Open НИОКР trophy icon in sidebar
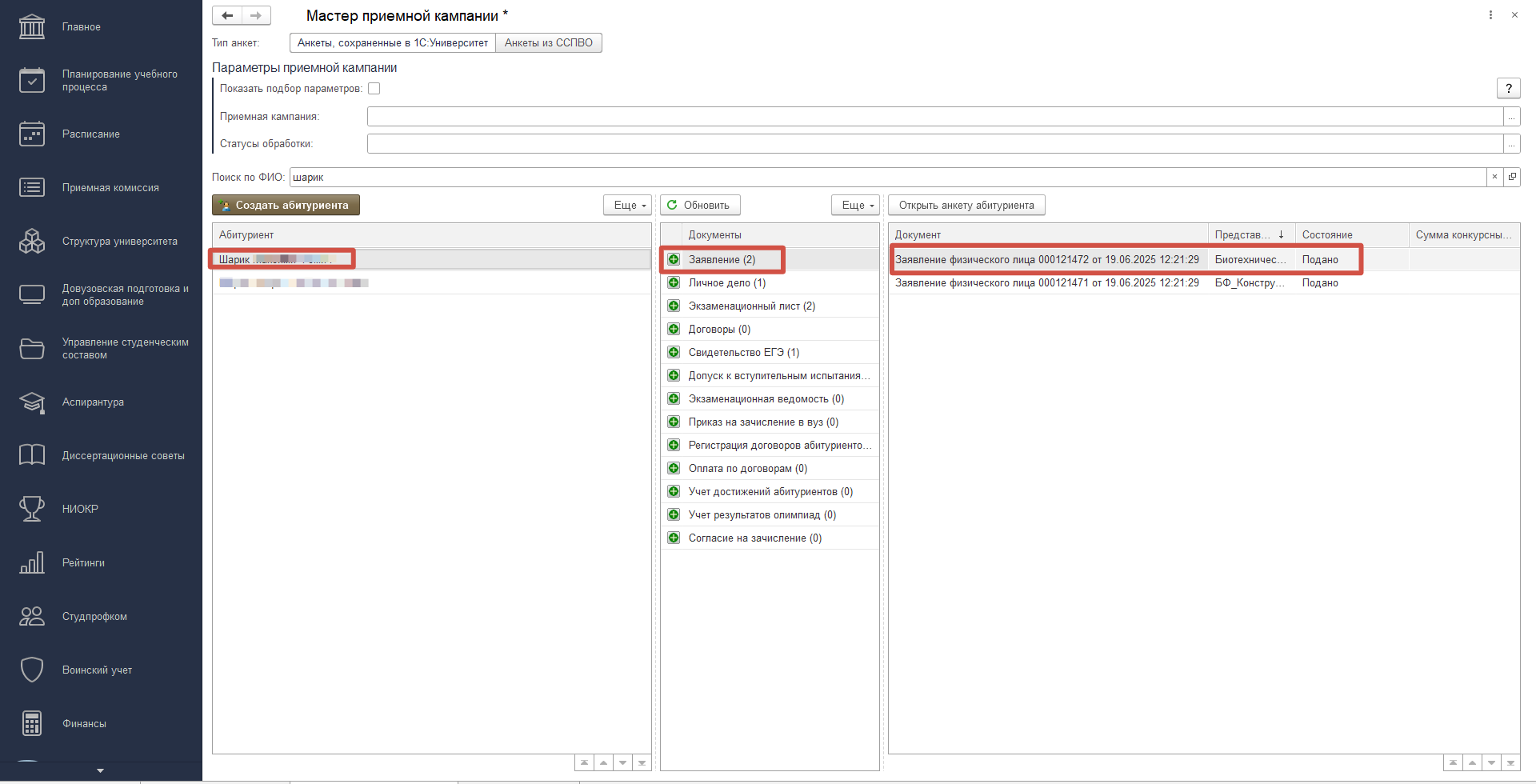This screenshot has height=784, width=1536. click(x=32, y=509)
